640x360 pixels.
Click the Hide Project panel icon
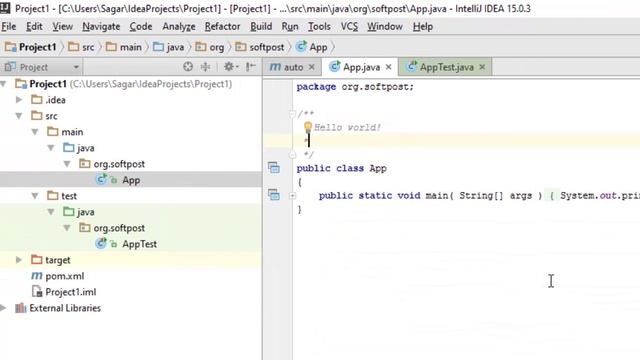(x=251, y=67)
